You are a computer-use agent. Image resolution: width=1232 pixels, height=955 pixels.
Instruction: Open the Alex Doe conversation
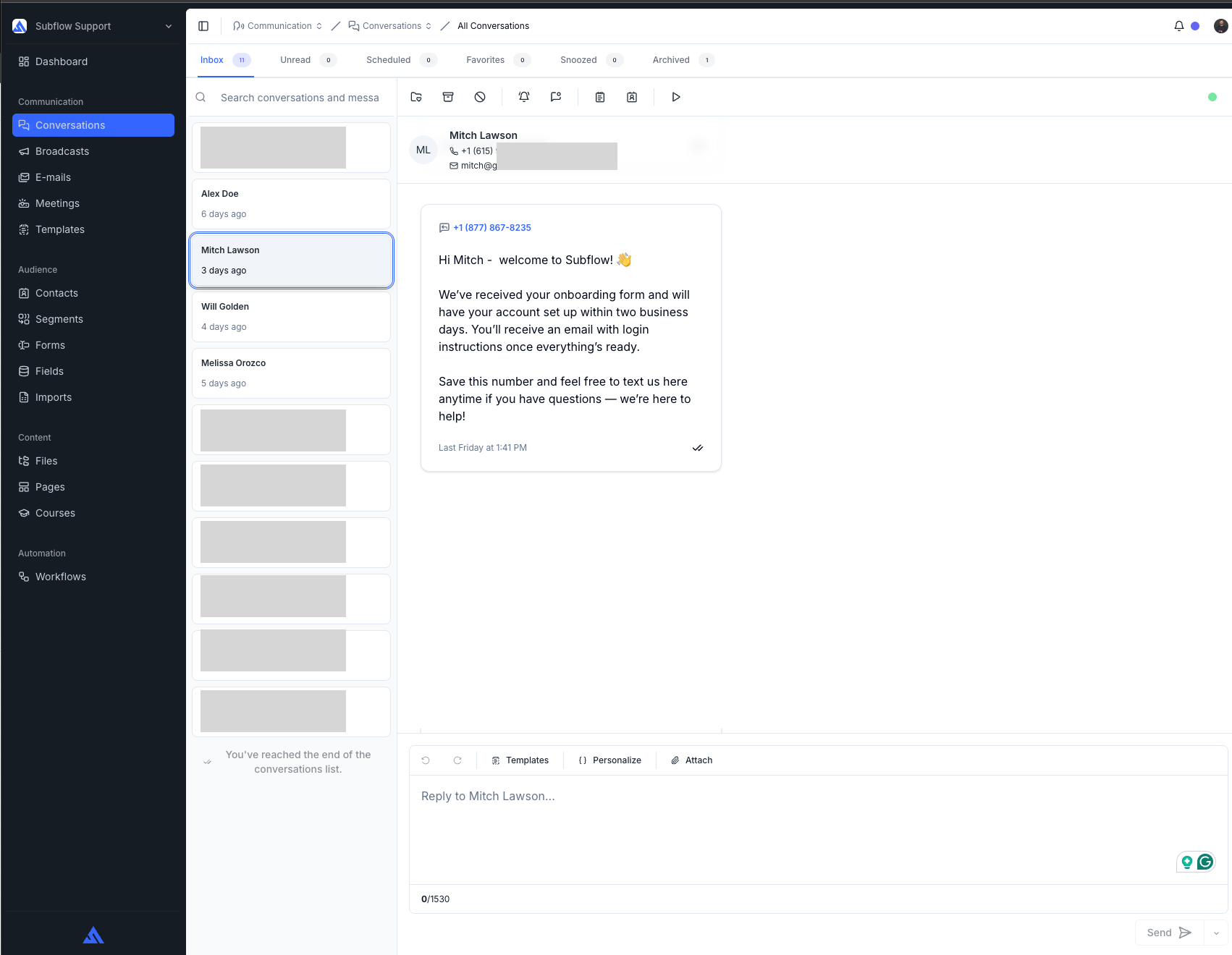click(x=291, y=204)
